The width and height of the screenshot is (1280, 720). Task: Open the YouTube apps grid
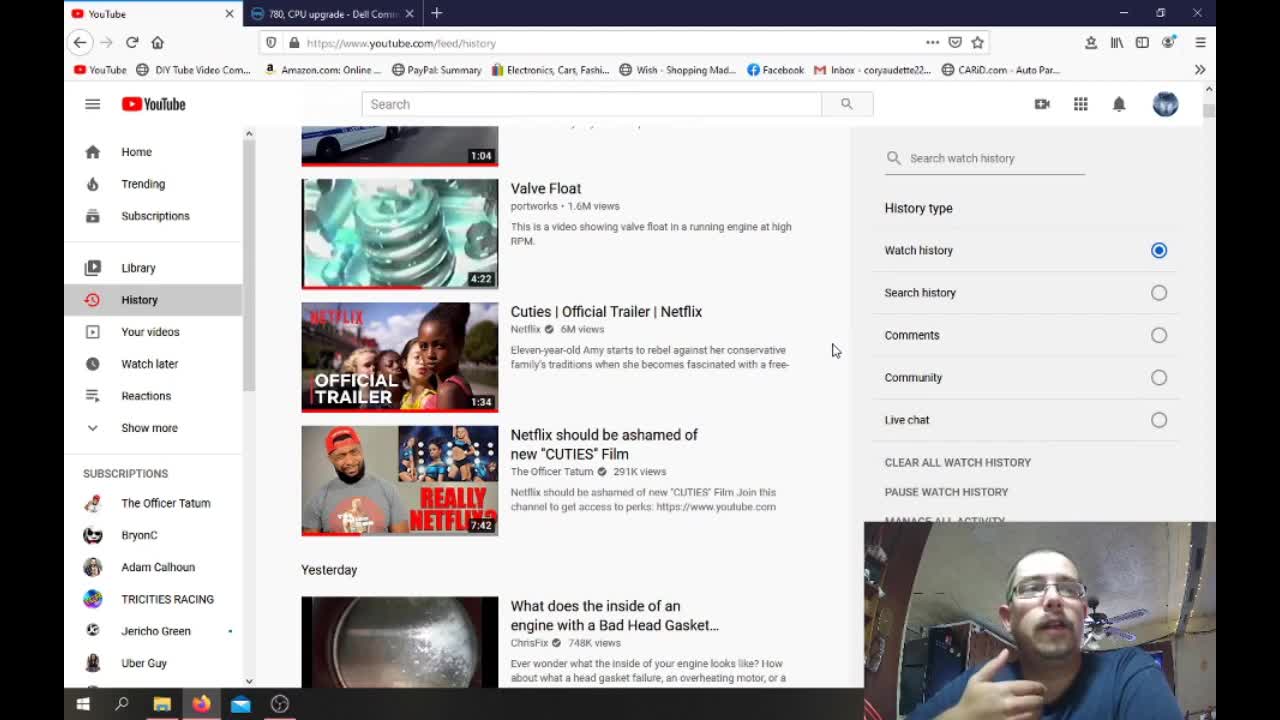click(1081, 104)
